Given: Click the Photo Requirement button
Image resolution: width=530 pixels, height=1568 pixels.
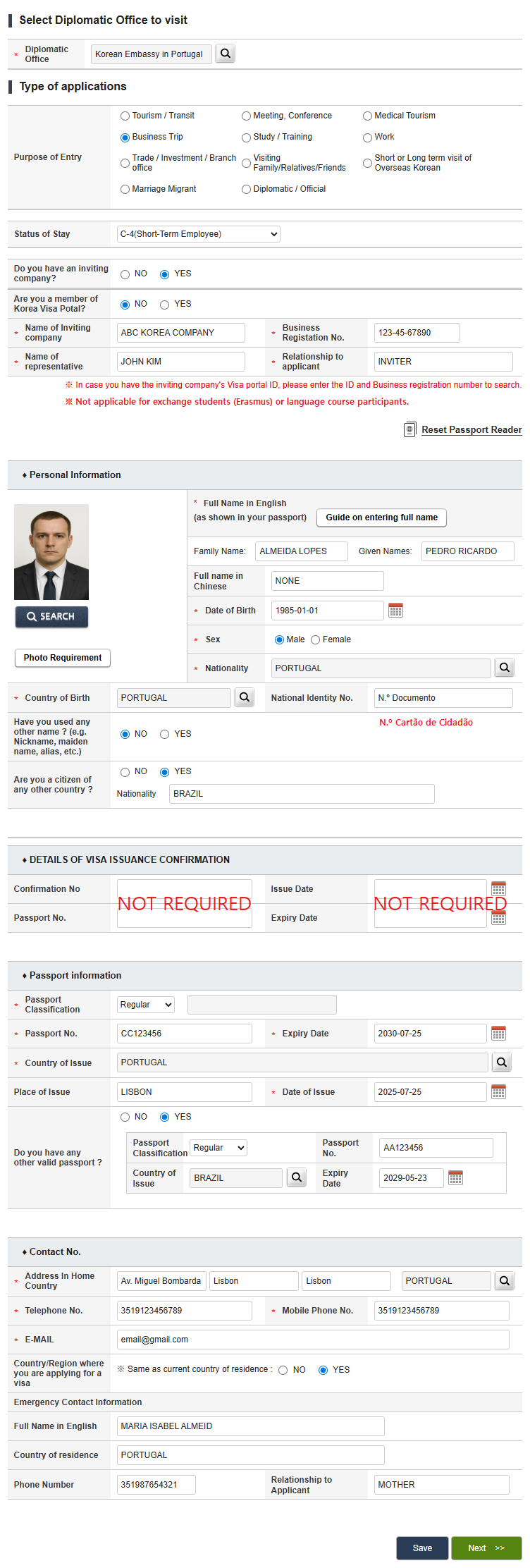Looking at the screenshot, I should (63, 658).
